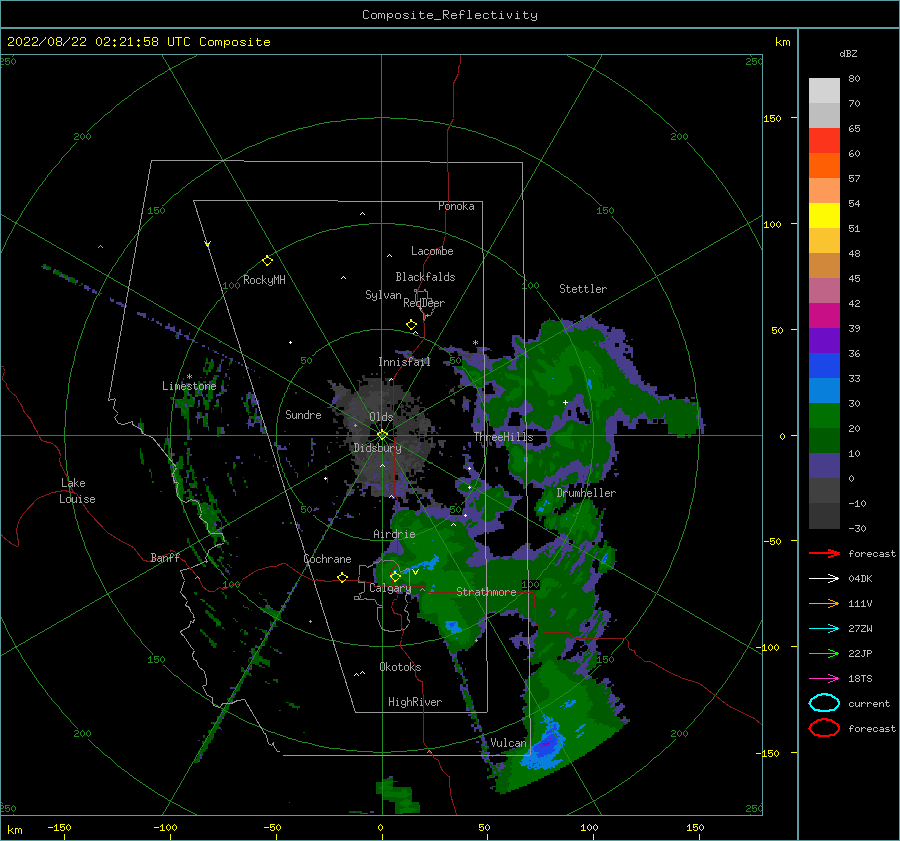This screenshot has height=841, width=900.
Task: Click the purple 39–36 dBZ color swatch
Action: tap(824, 340)
